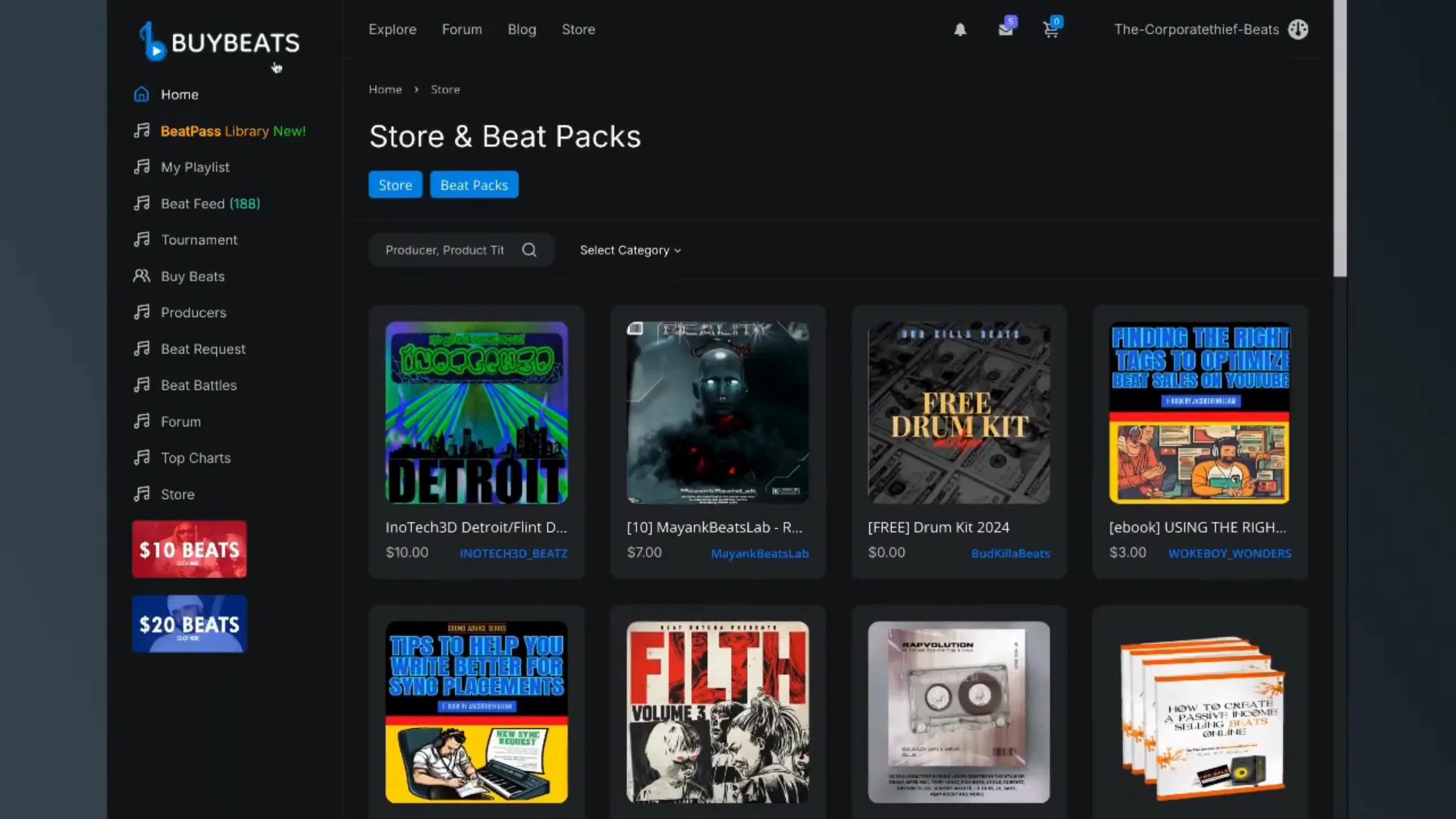Visit BudKillaBeats producer link
The width and height of the screenshot is (1456, 819).
tap(1011, 554)
